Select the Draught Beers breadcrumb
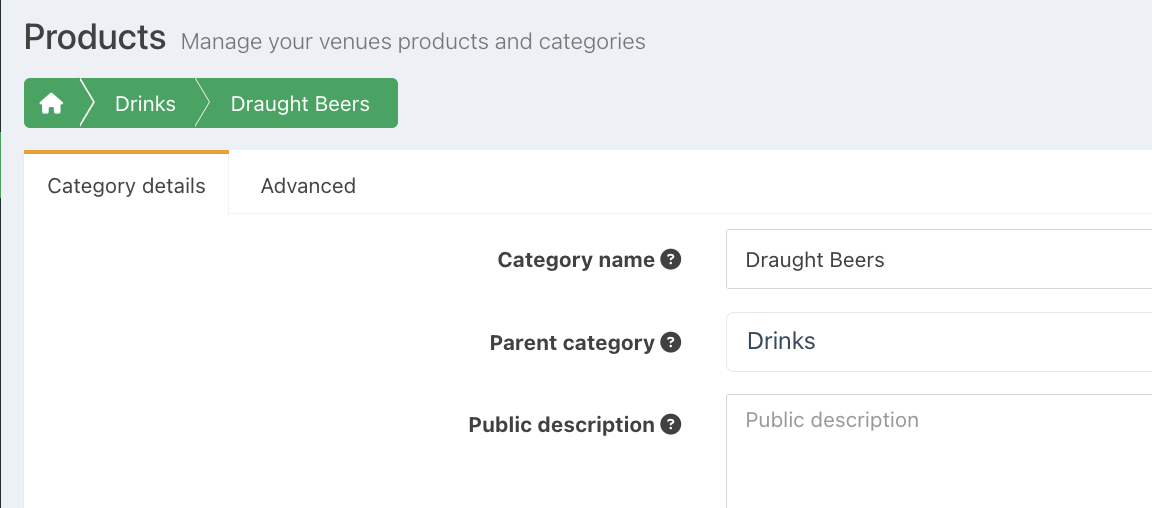Screen dimensions: 1152x508 click(300, 104)
